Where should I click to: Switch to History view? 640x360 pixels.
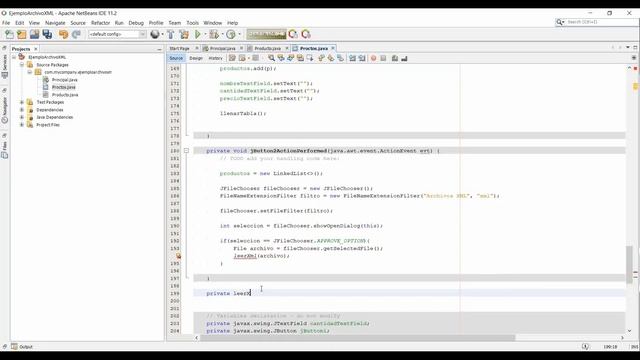[x=216, y=58]
